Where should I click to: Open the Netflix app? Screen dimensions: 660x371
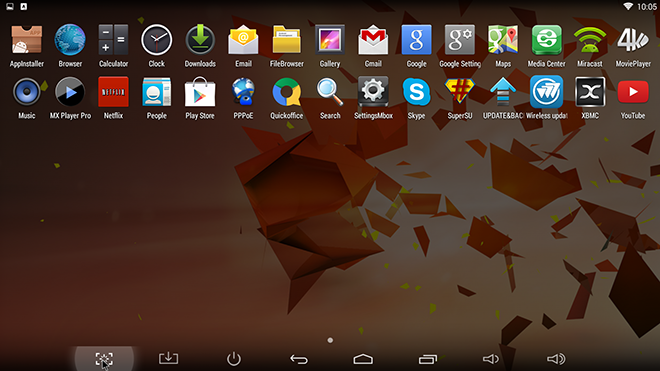pyautogui.click(x=113, y=92)
